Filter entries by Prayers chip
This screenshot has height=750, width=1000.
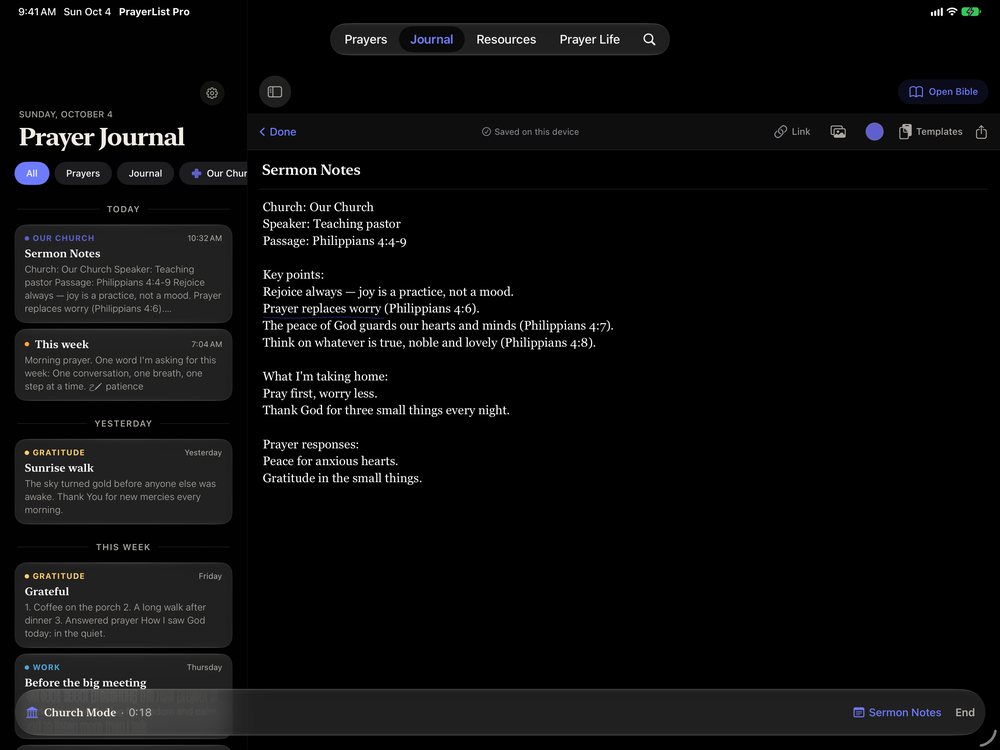pyautogui.click(x=83, y=173)
